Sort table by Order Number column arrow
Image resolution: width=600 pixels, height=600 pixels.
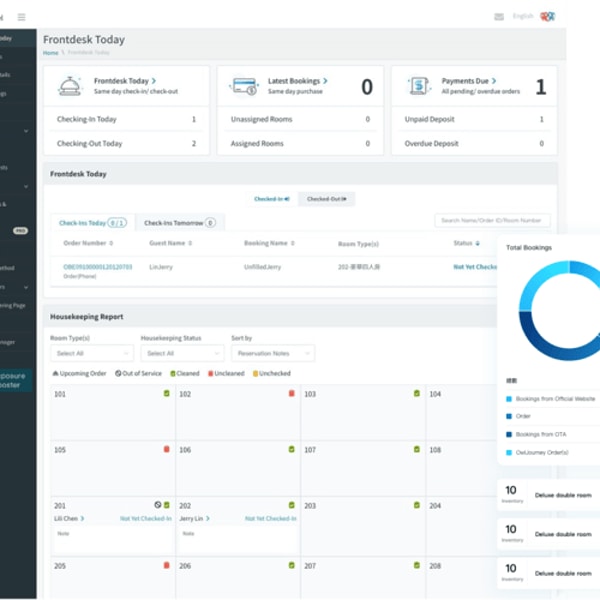tap(111, 243)
